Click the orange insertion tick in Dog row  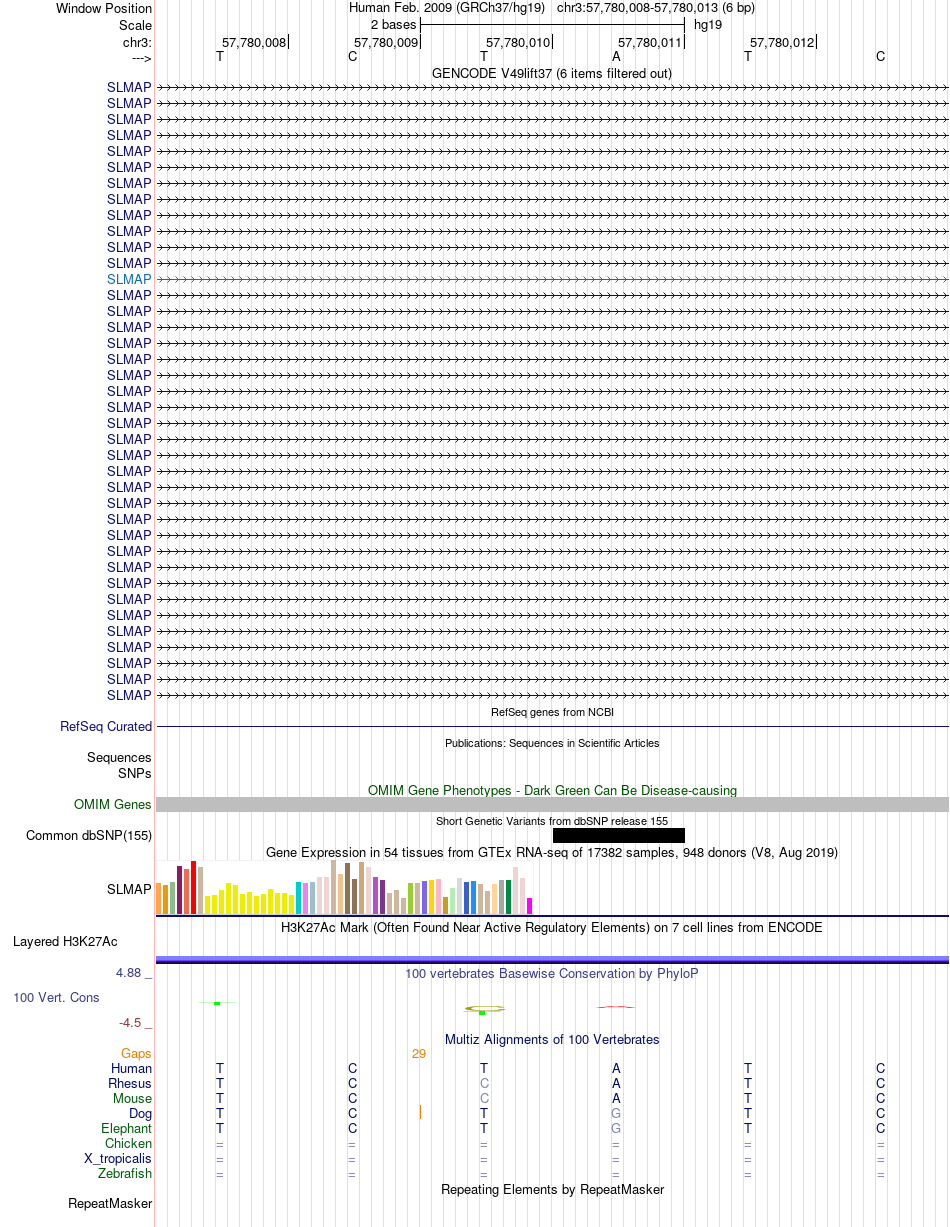[x=420, y=1113]
